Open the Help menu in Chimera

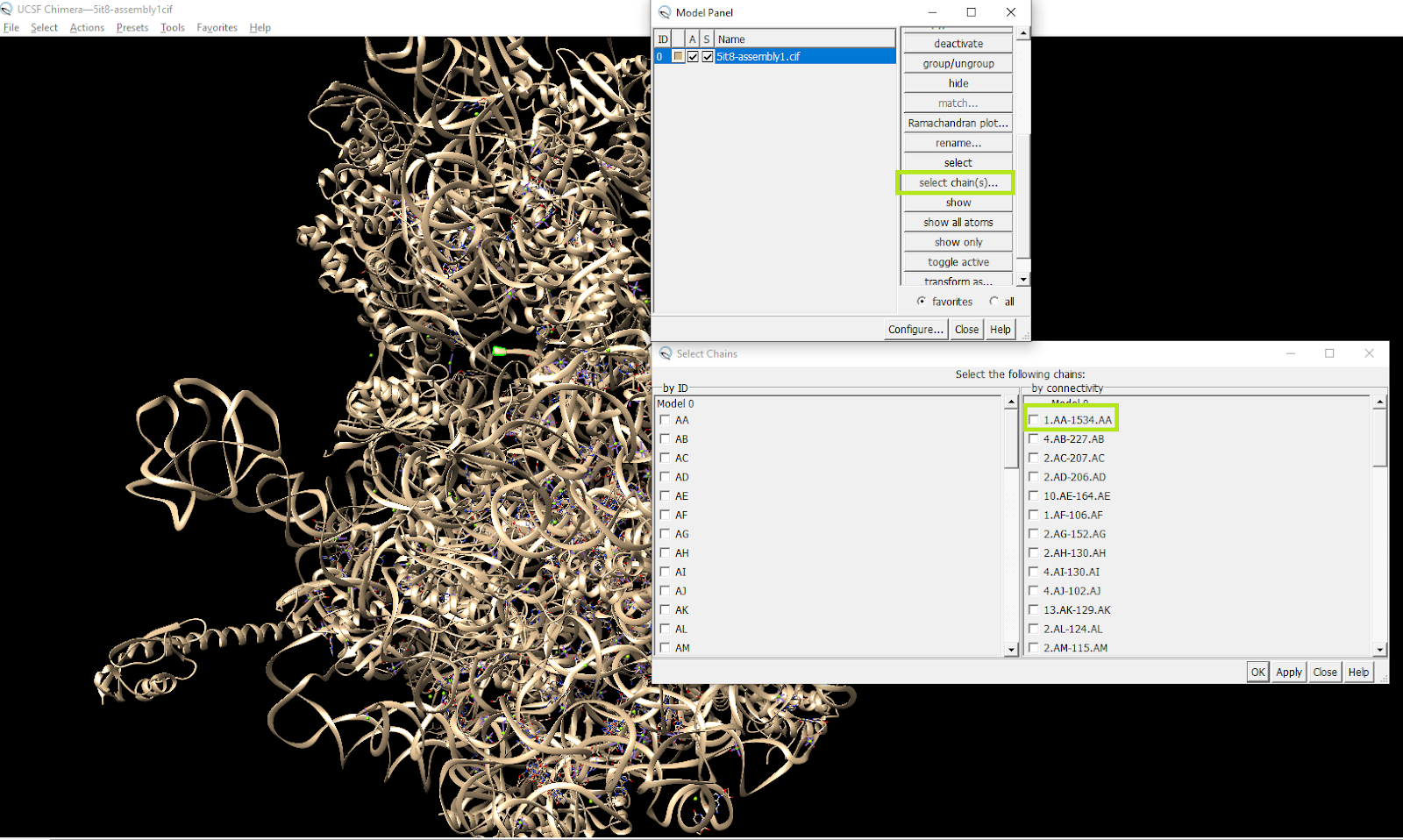(260, 27)
